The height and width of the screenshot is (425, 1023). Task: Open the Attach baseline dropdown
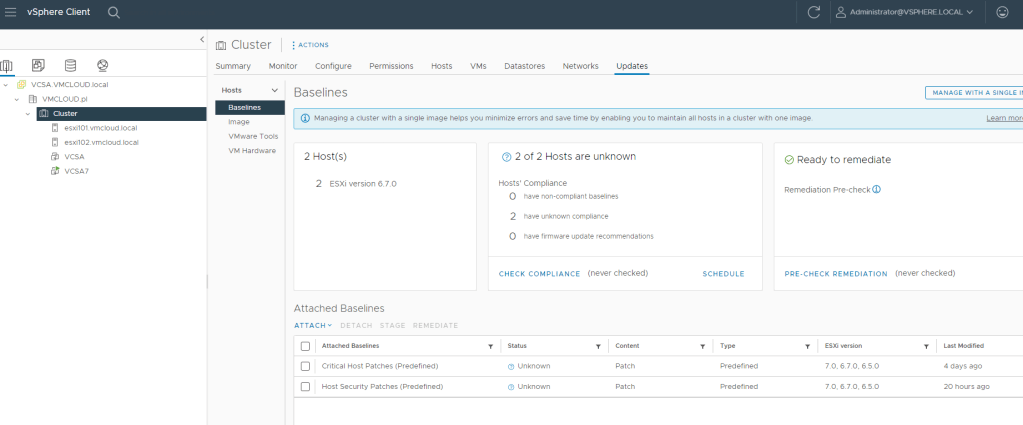[x=313, y=325]
